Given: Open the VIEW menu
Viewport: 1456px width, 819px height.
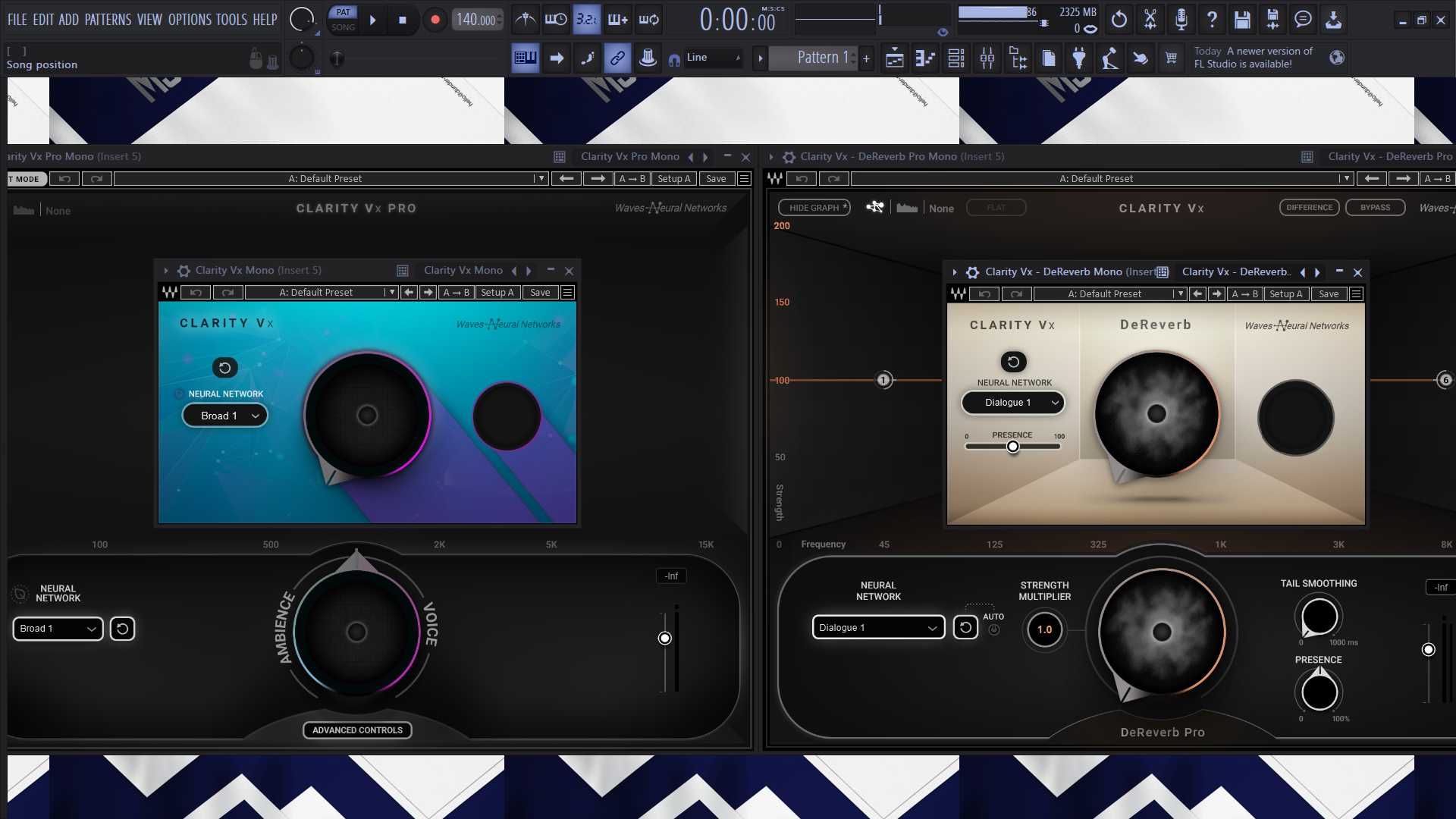Looking at the screenshot, I should click(x=149, y=20).
